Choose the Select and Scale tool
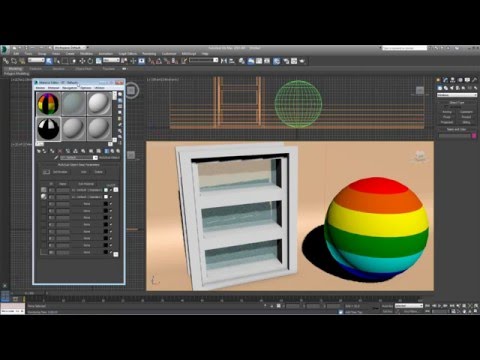This screenshot has height=360, width=480. pyautogui.click(x=99, y=61)
